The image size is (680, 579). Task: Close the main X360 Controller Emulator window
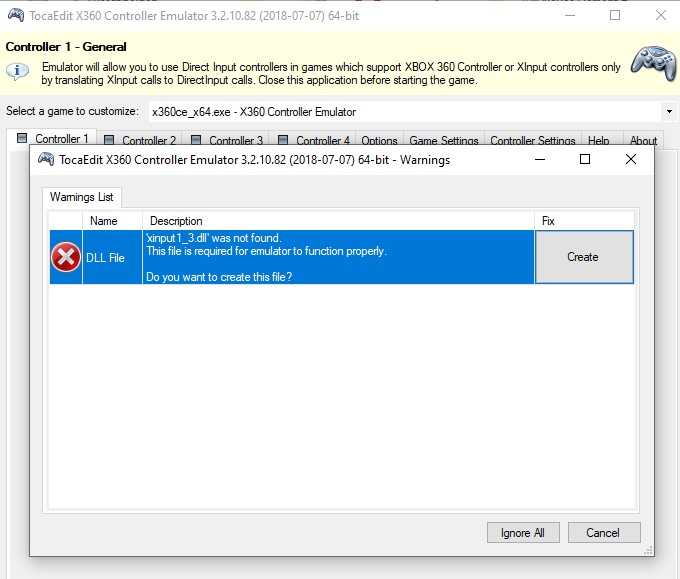[661, 15]
